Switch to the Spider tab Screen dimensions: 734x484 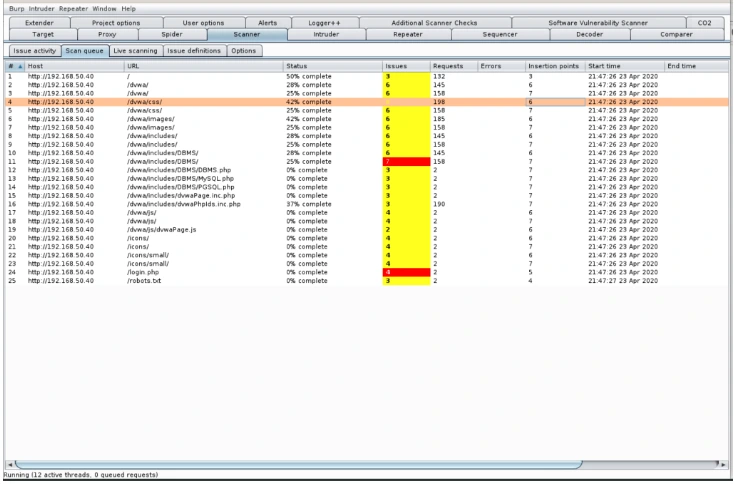(172, 34)
